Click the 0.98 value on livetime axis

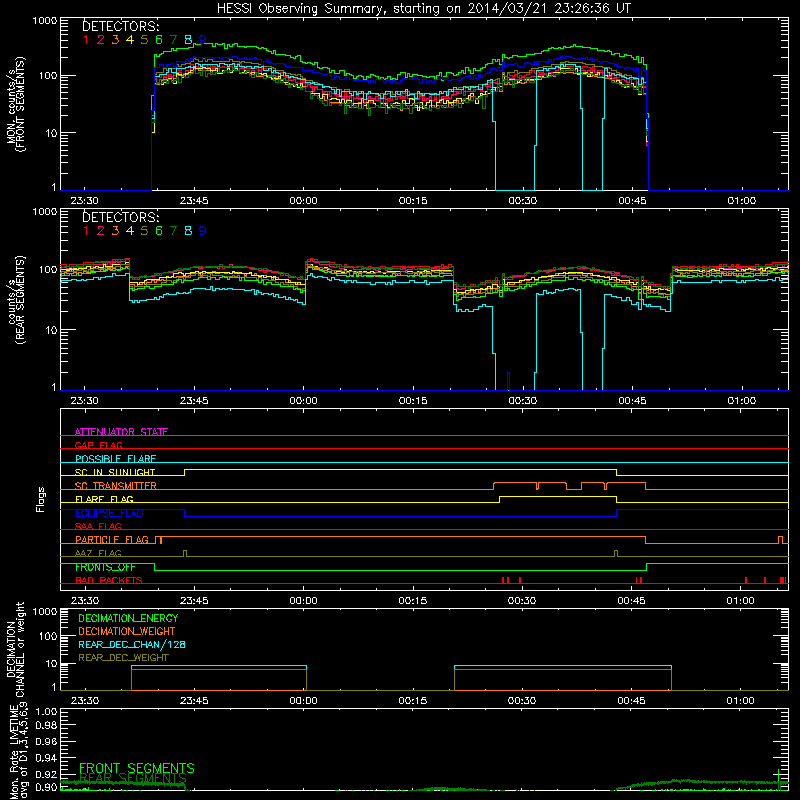pyautogui.click(x=47, y=725)
